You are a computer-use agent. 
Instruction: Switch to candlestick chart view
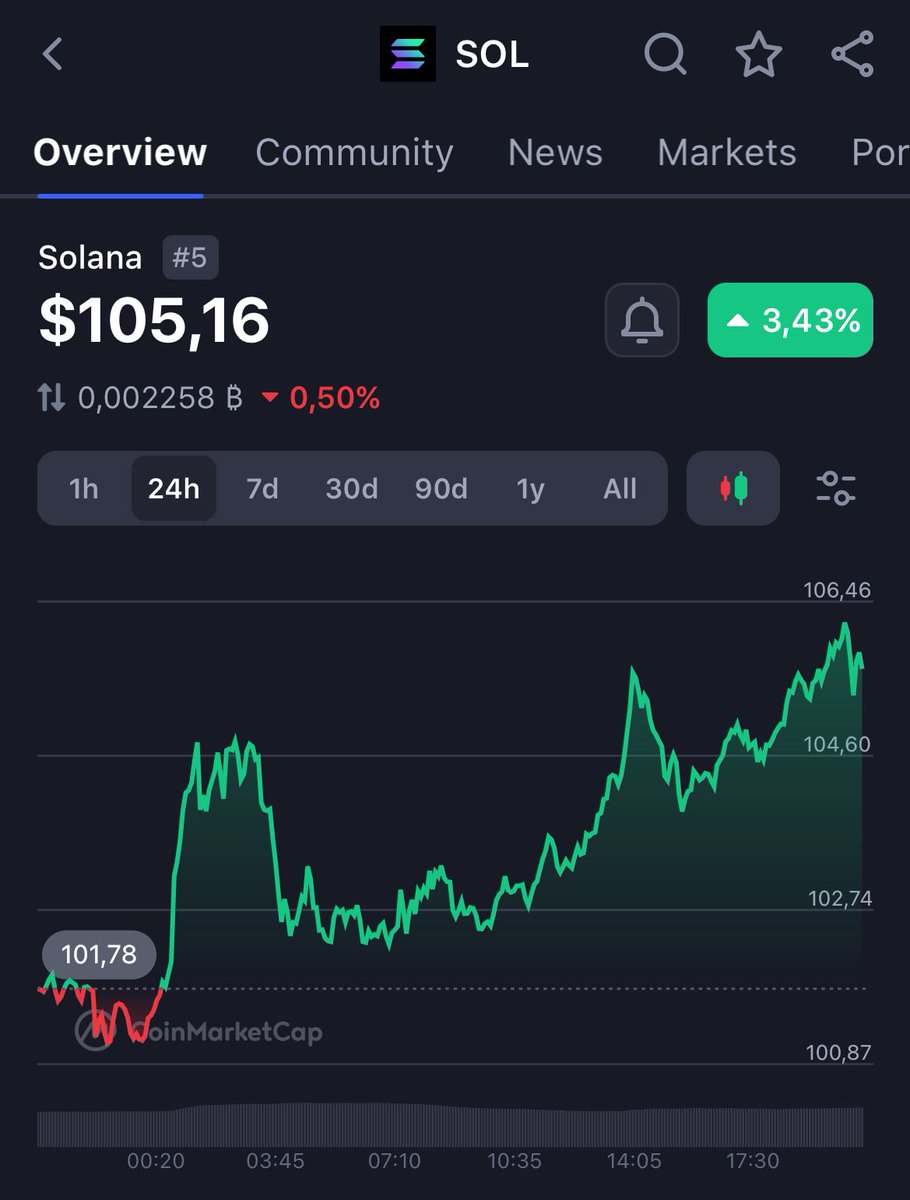click(733, 488)
